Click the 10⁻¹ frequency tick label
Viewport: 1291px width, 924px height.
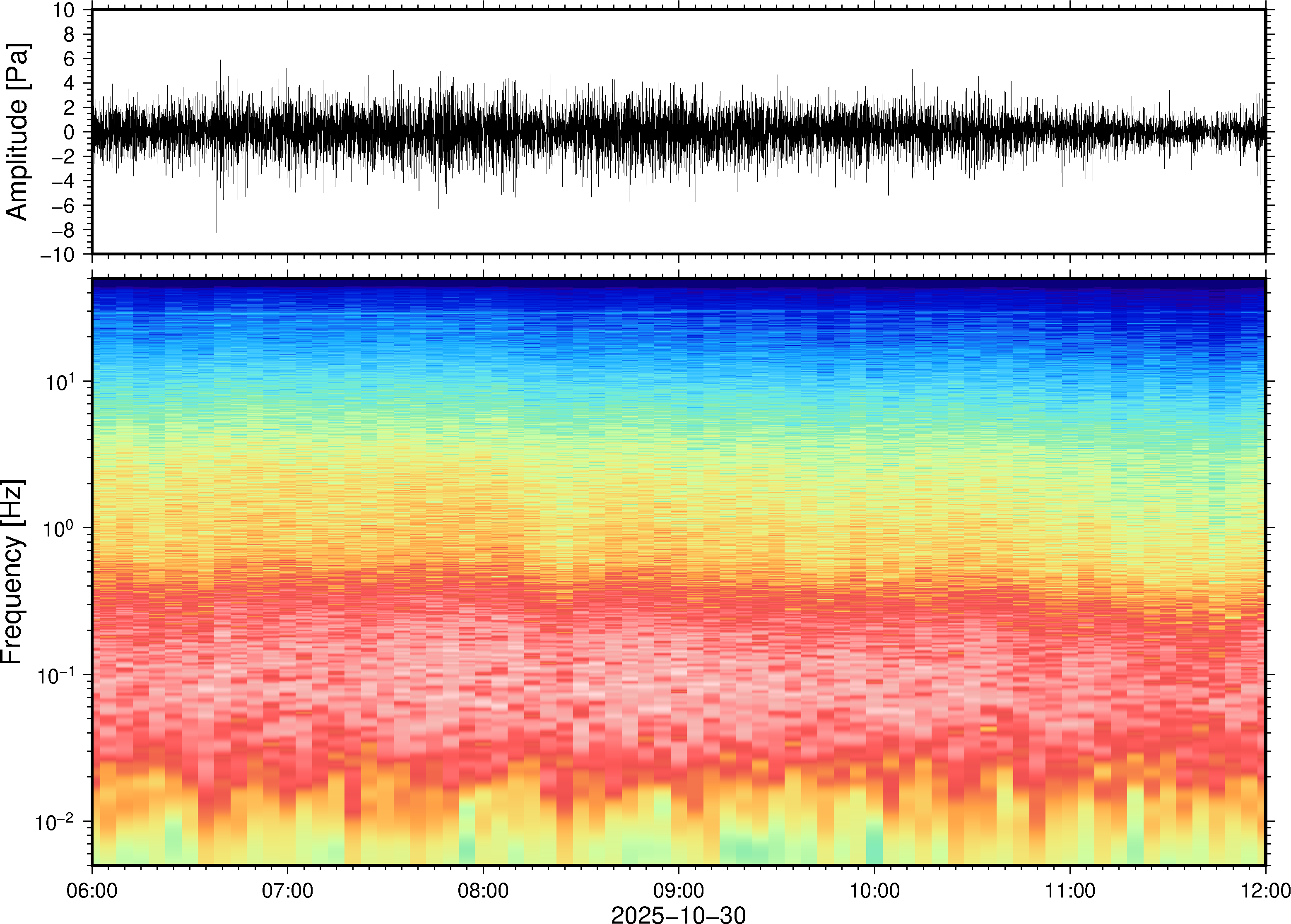(x=55, y=676)
